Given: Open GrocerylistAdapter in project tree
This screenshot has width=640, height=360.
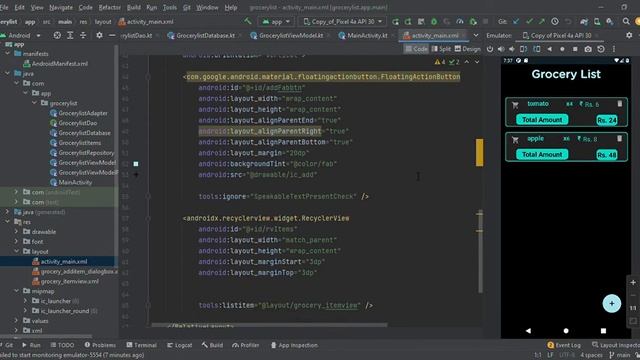Looking at the screenshot, I should pyautogui.click(x=79, y=113).
